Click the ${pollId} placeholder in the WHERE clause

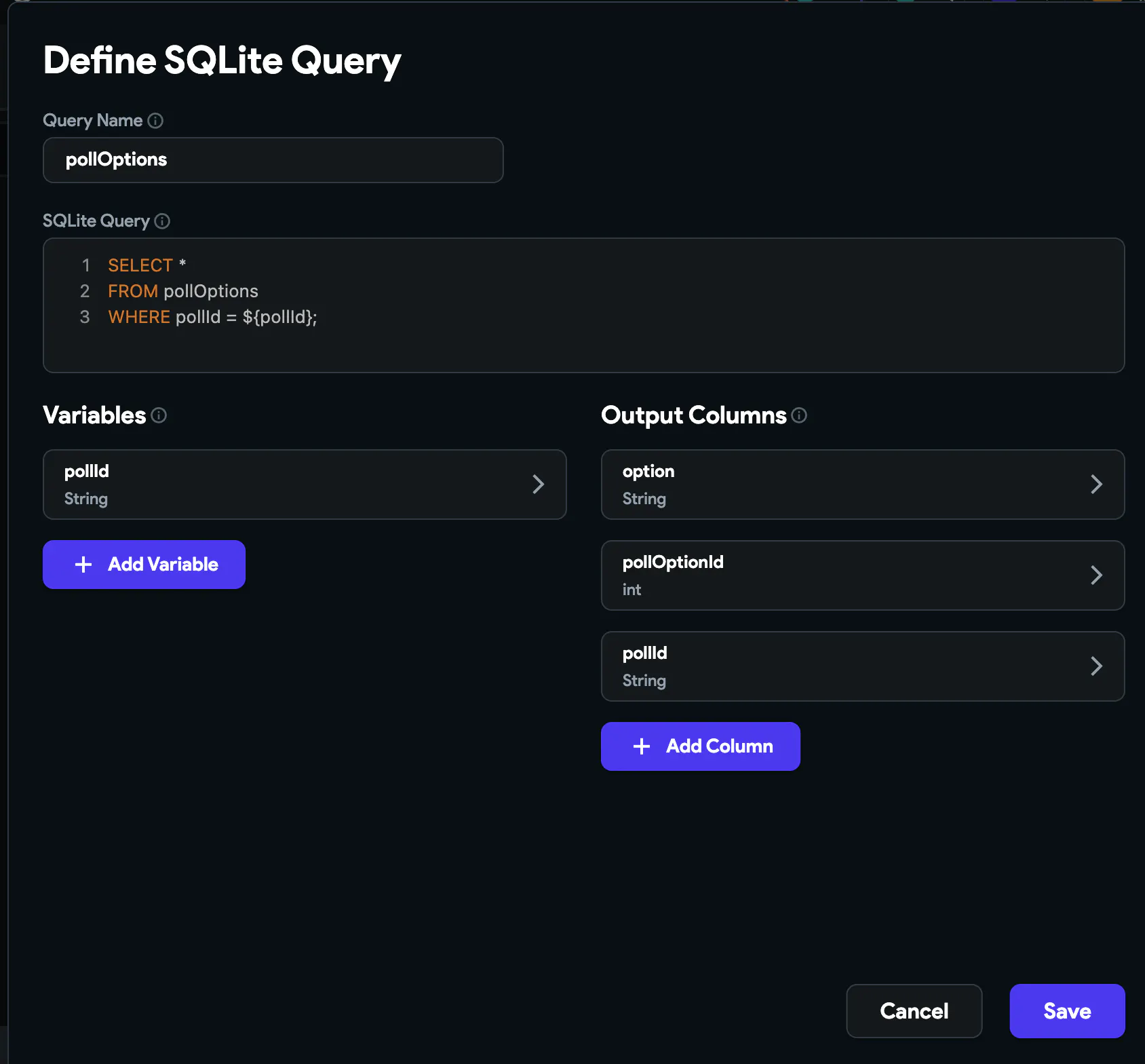[x=277, y=318]
